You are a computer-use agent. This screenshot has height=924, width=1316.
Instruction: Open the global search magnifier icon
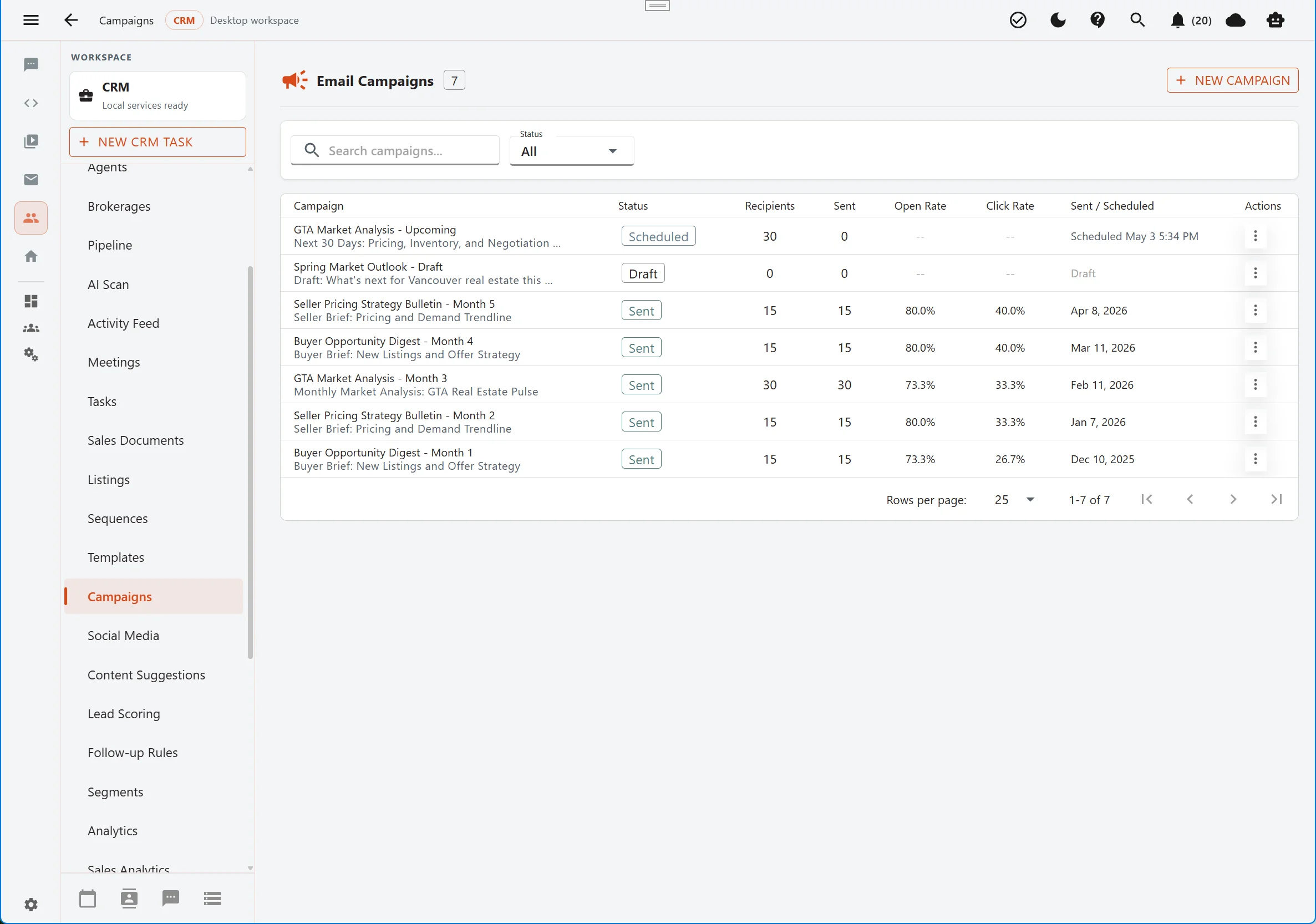click(1138, 20)
